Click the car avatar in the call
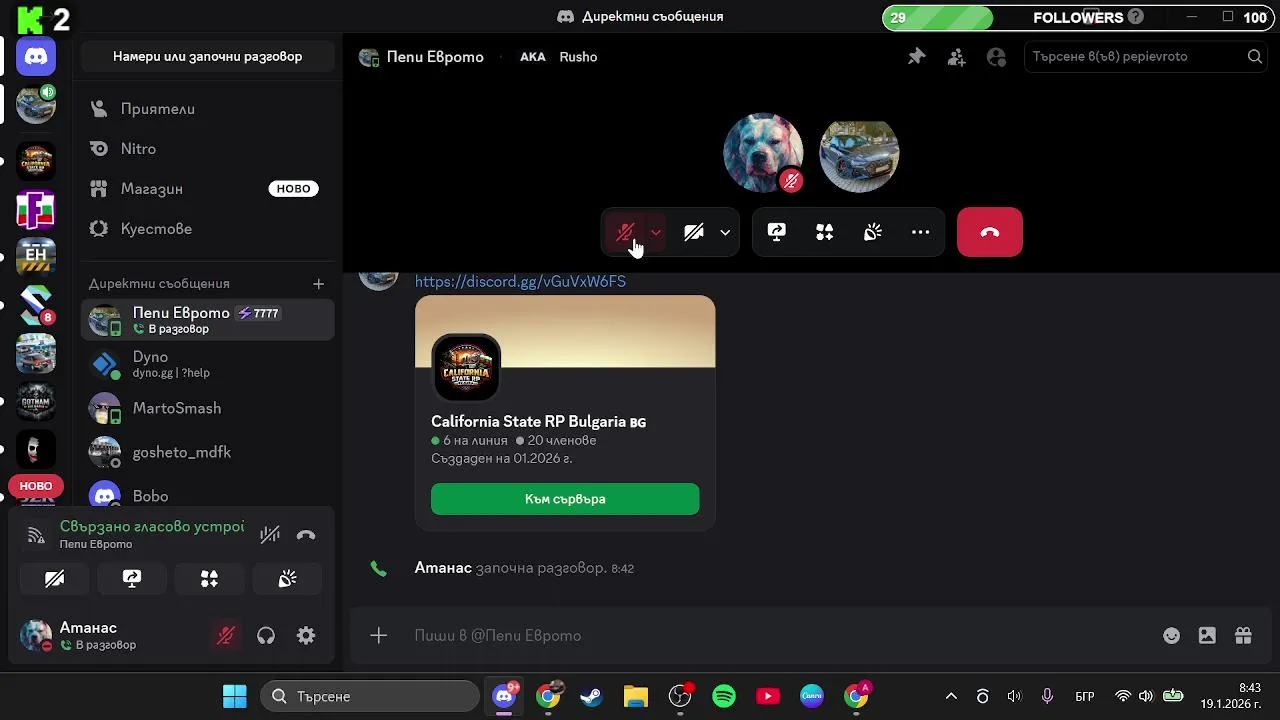Viewport: 1280px width, 720px height. (859, 153)
